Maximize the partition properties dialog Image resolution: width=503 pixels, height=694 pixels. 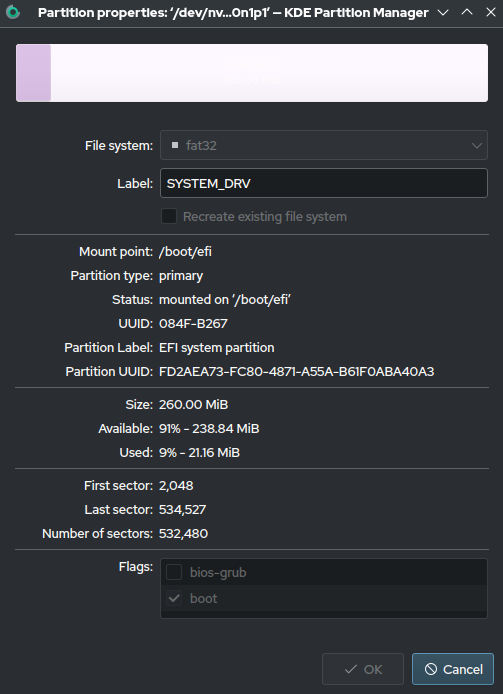467,12
